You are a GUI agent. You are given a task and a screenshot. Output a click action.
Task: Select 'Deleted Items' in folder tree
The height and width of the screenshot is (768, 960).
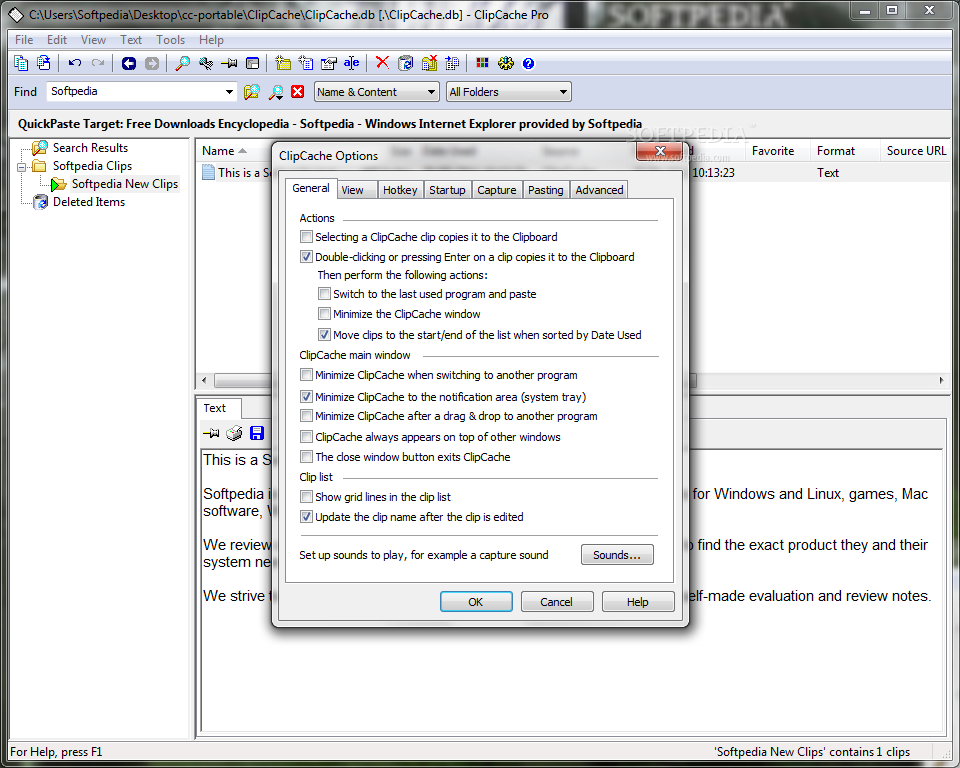click(x=89, y=202)
